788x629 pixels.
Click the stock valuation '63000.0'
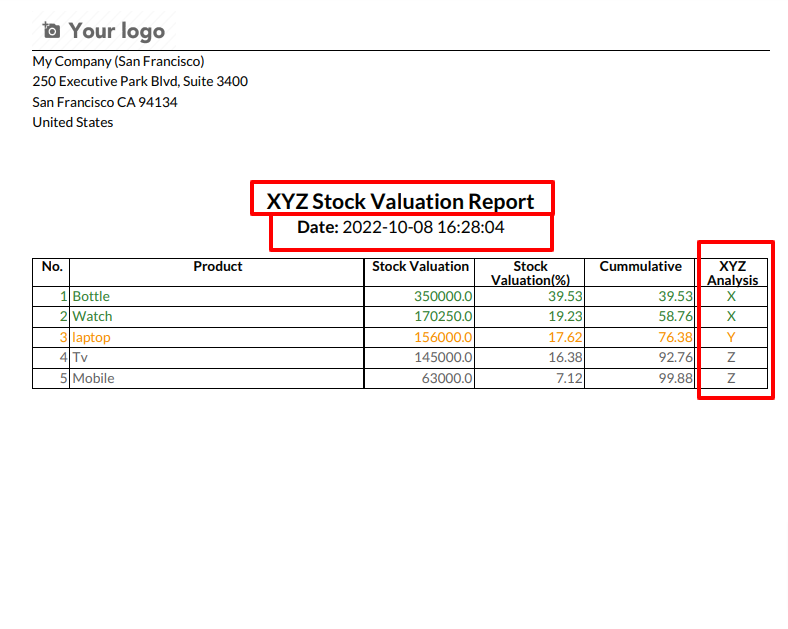tap(447, 378)
